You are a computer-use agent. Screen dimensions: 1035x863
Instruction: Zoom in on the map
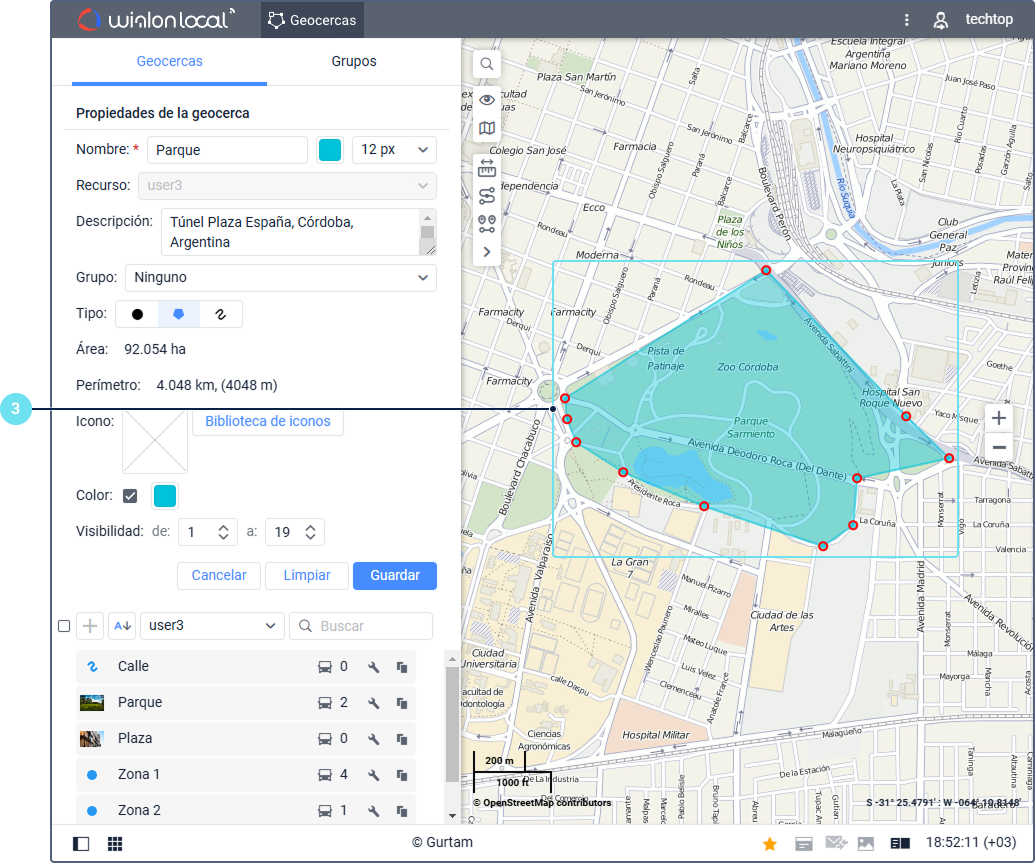(998, 418)
